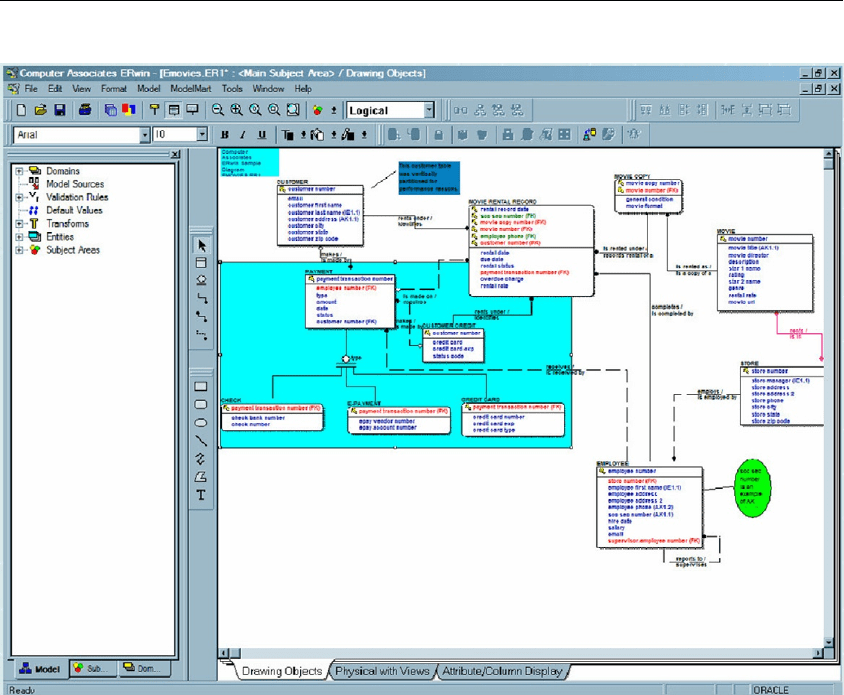This screenshot has height=695, width=844.
Task: Switch to entity display level
Action: coord(154,110)
